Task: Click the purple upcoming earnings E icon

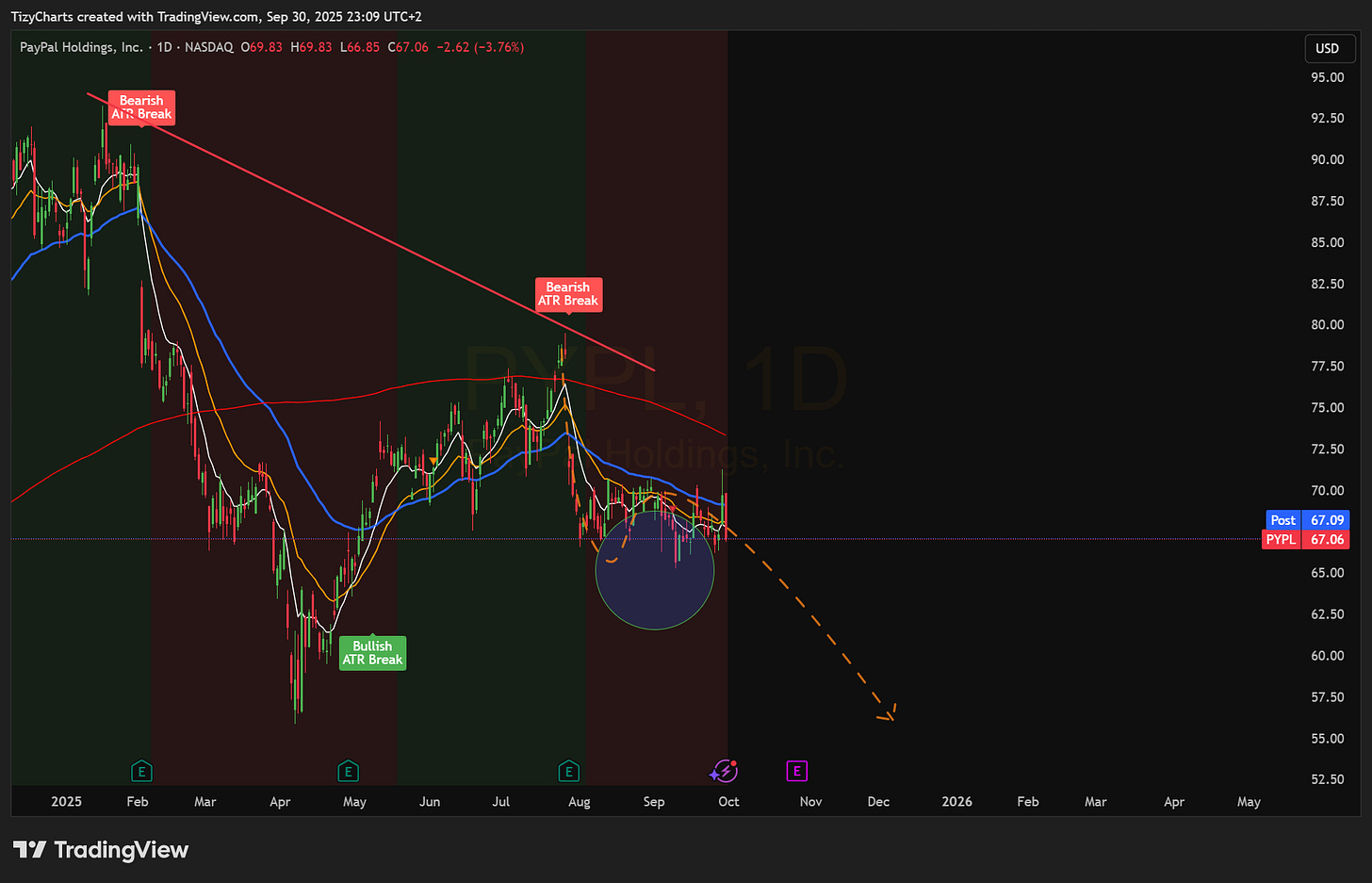Action: 796,772
